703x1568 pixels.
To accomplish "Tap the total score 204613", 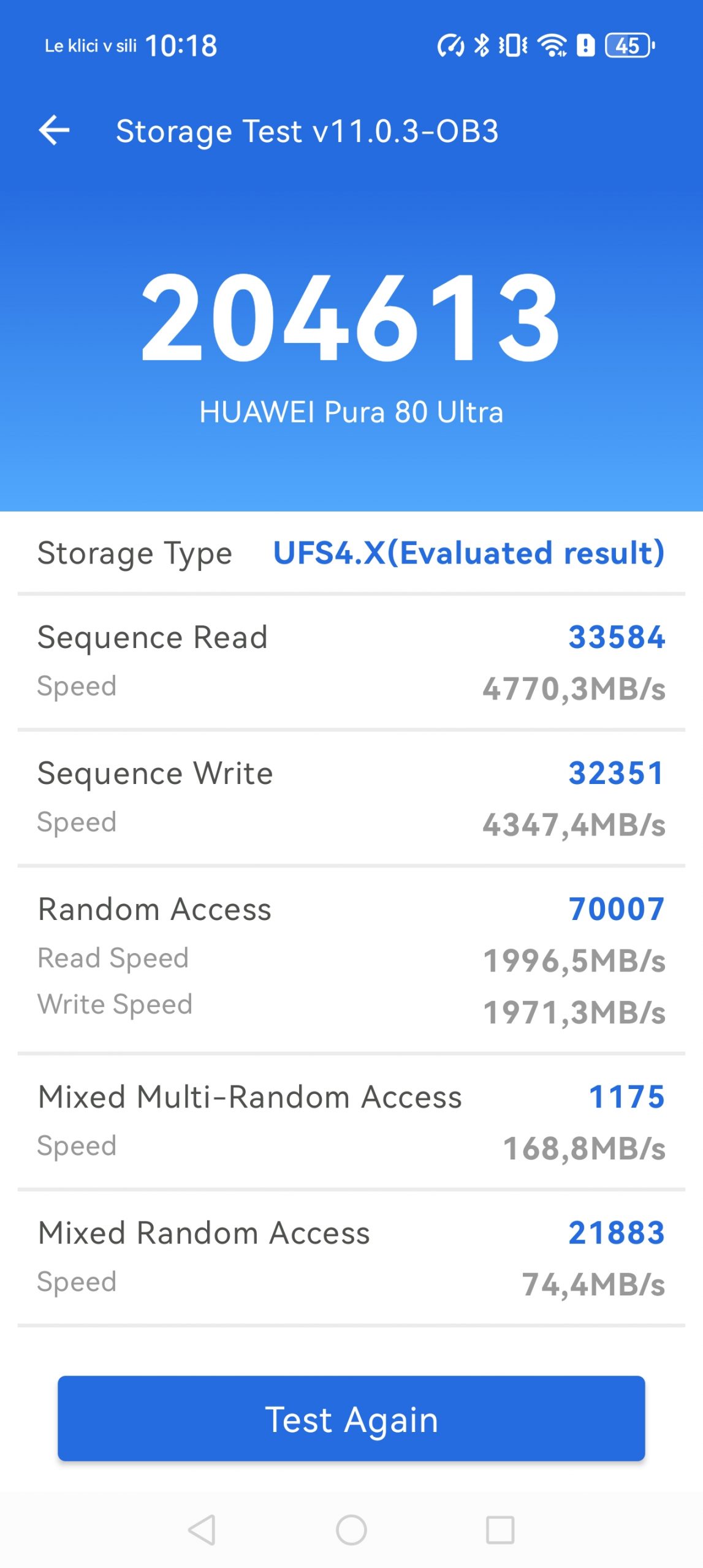I will [351, 317].
